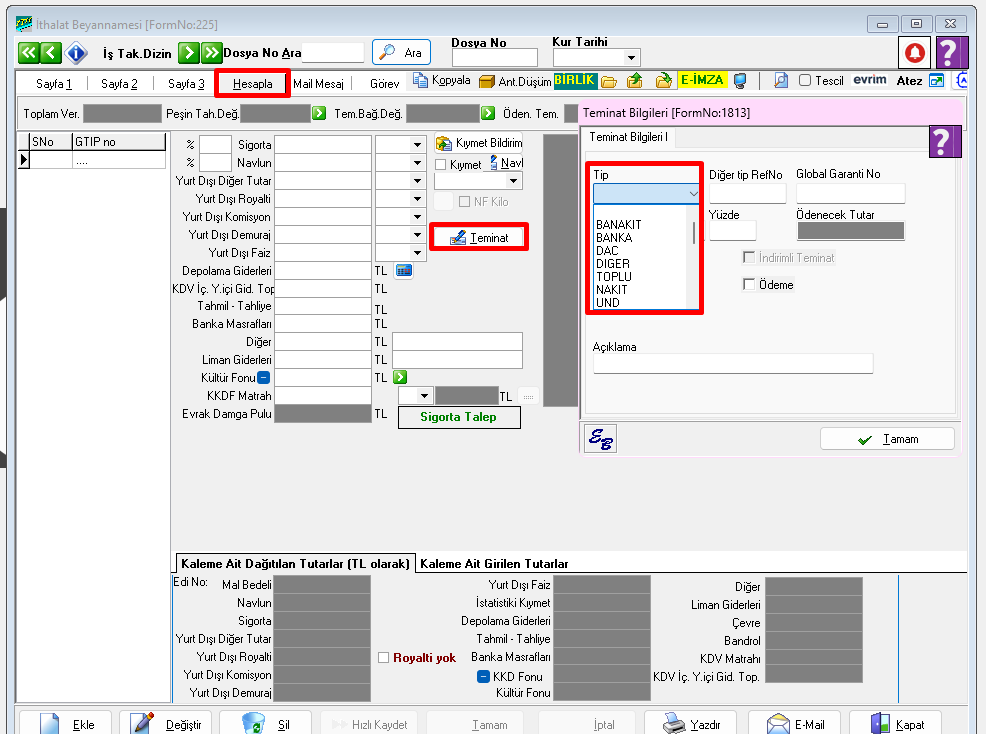
Task: Click the Açıklama text field
Action: 732,364
